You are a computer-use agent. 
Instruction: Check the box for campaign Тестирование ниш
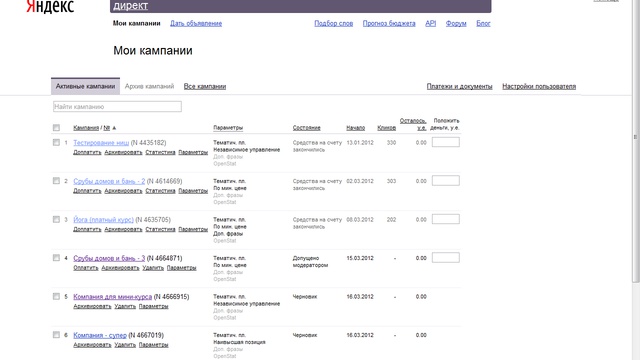click(56, 142)
